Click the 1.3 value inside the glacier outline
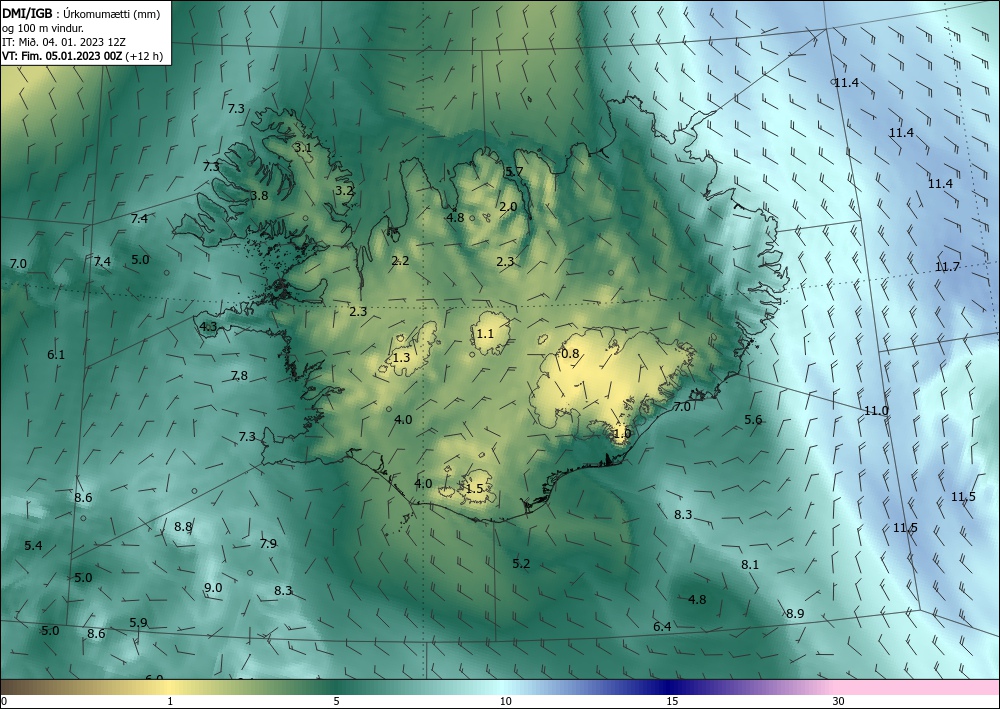This screenshot has width=1000, height=709. click(401, 358)
